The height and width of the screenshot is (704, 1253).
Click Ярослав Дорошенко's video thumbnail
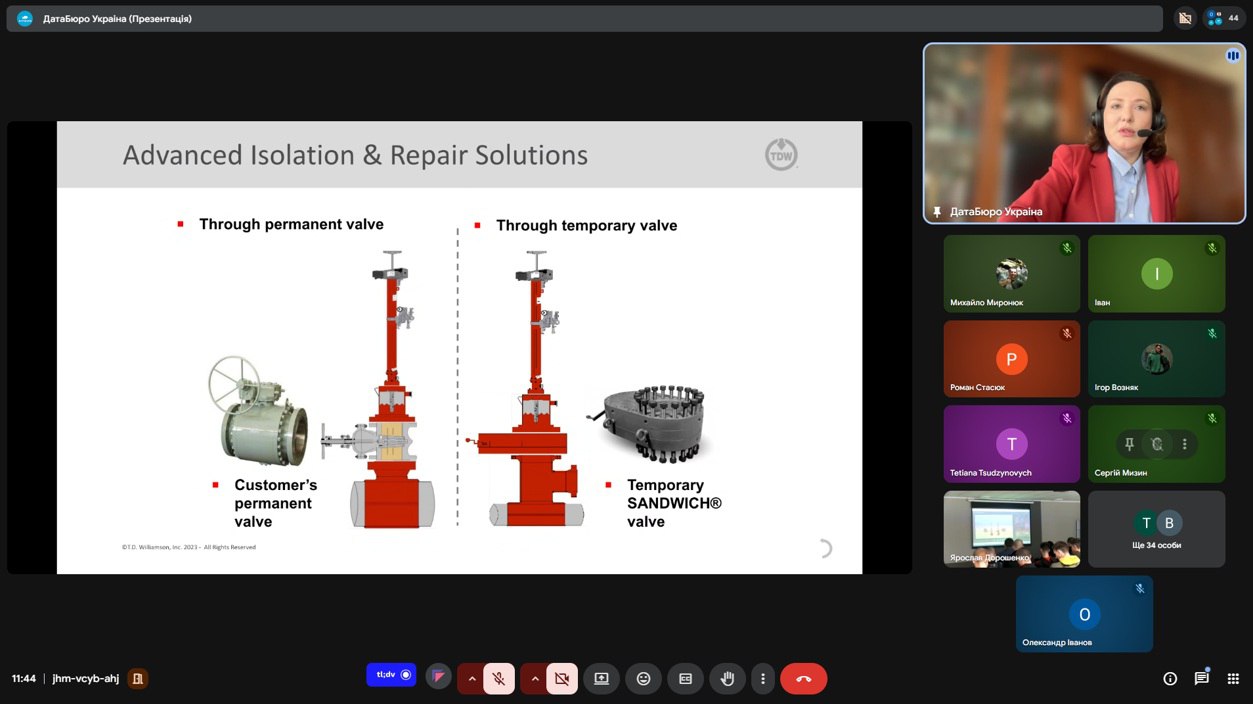(1011, 529)
